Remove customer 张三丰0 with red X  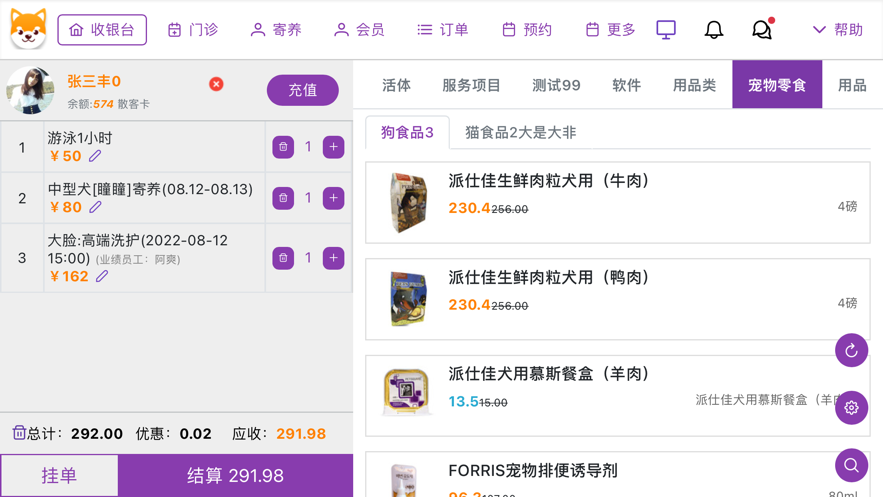tap(216, 84)
